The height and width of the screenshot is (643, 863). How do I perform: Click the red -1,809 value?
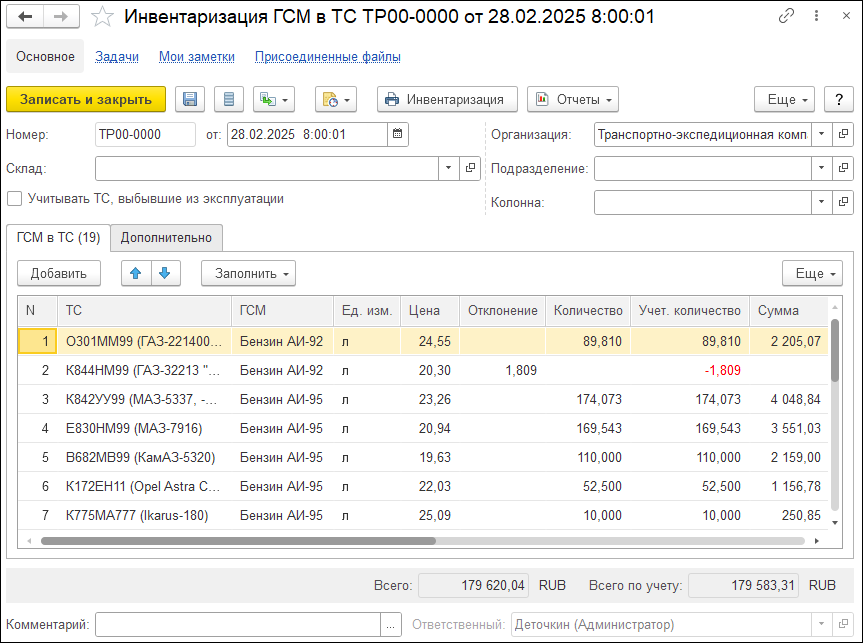coord(723,370)
